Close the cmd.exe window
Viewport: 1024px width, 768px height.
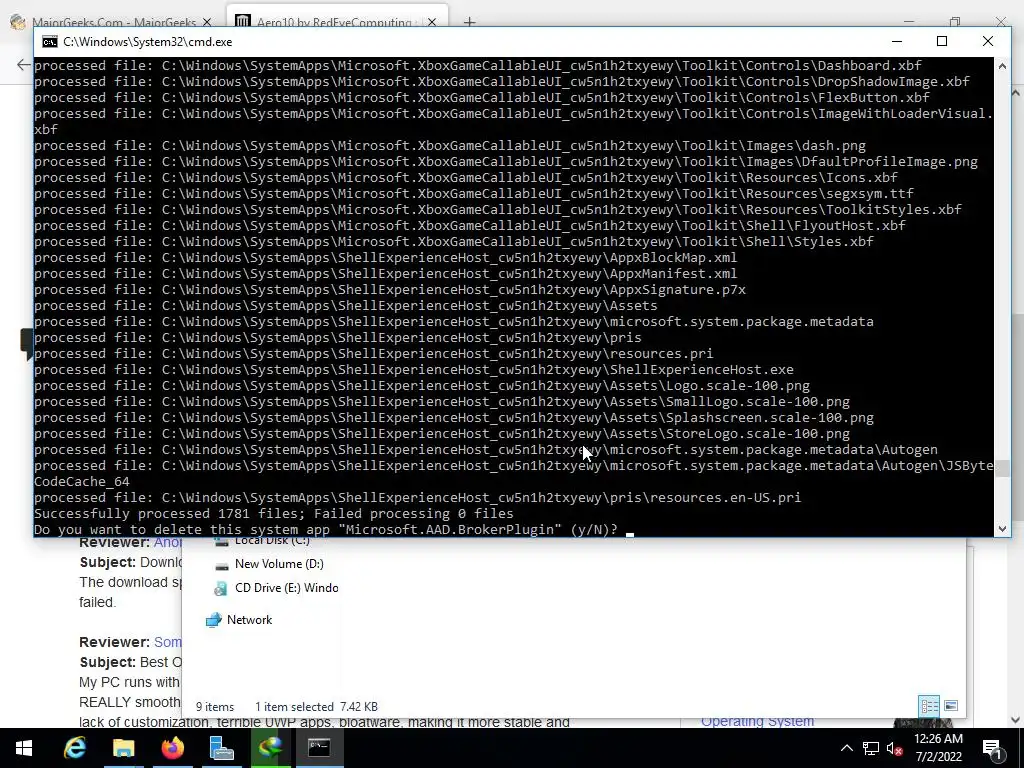(x=987, y=41)
